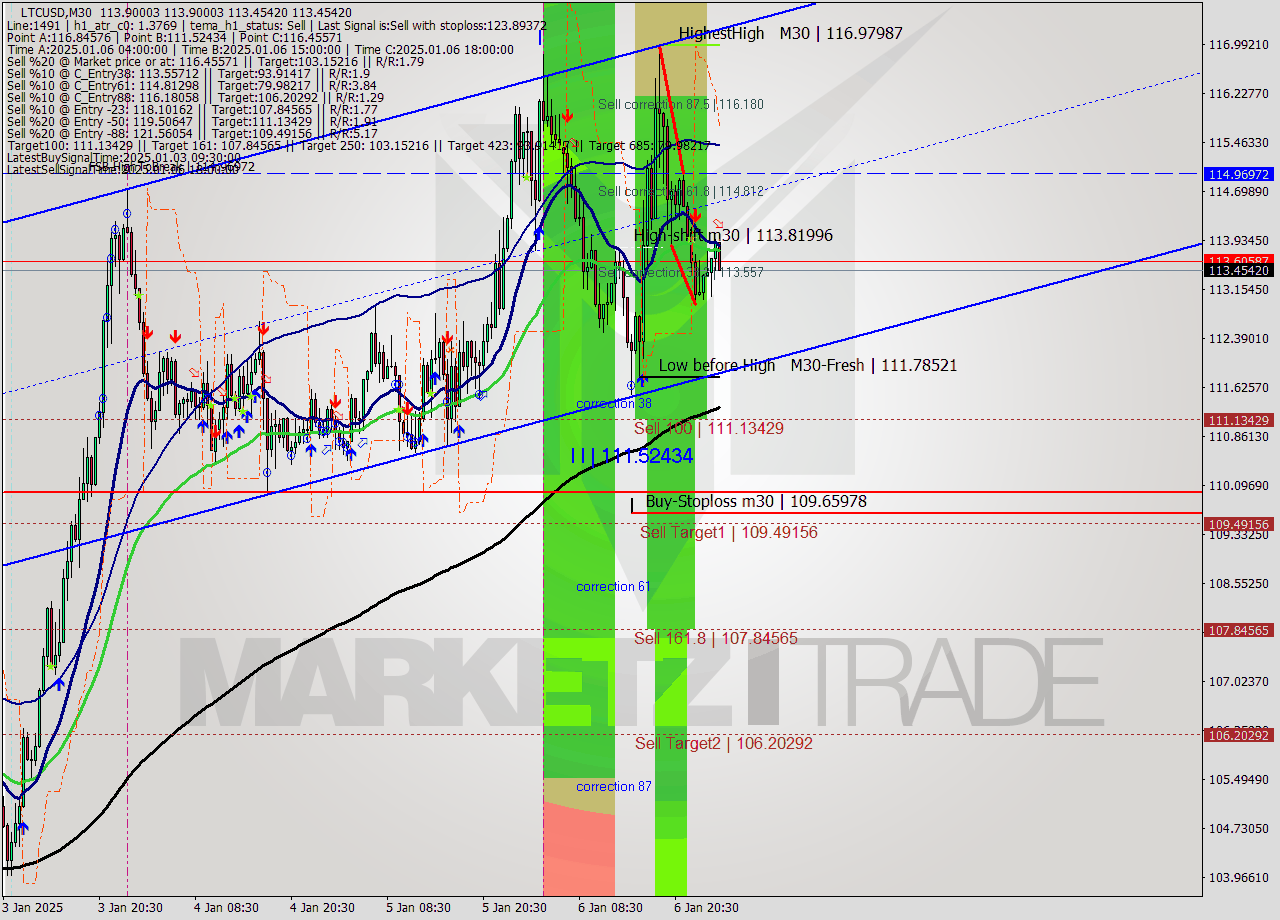Click Sell %10 @ C_Entry88: 116.18058 line

[195, 97]
